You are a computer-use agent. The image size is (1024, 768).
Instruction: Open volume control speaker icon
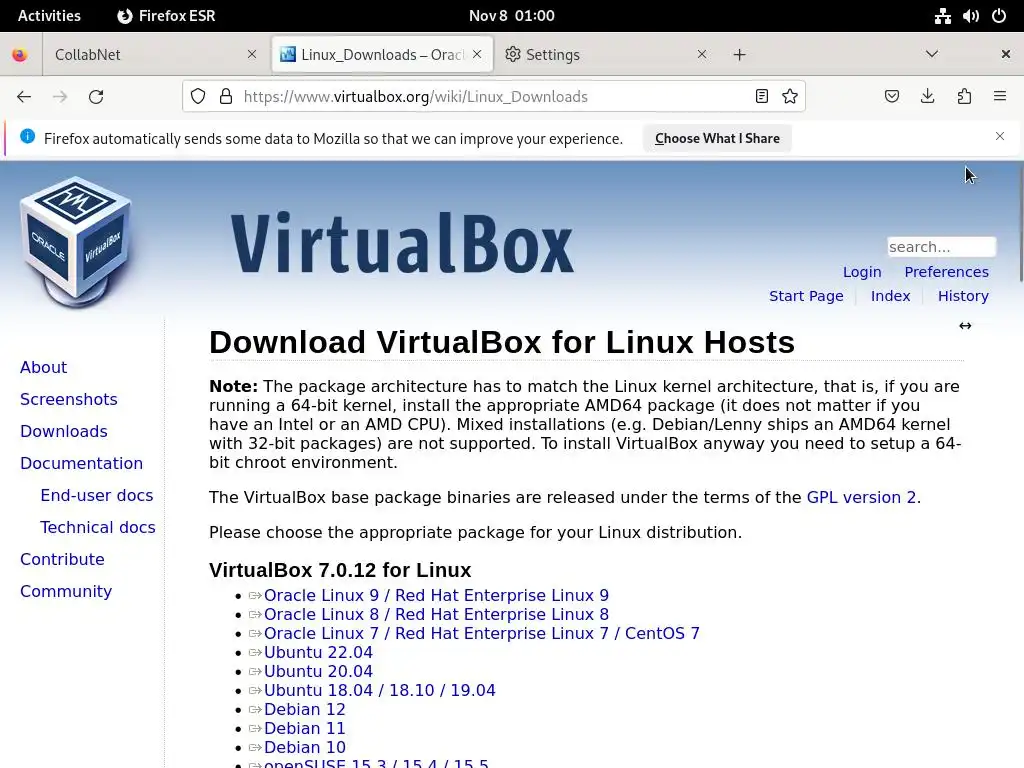(970, 16)
